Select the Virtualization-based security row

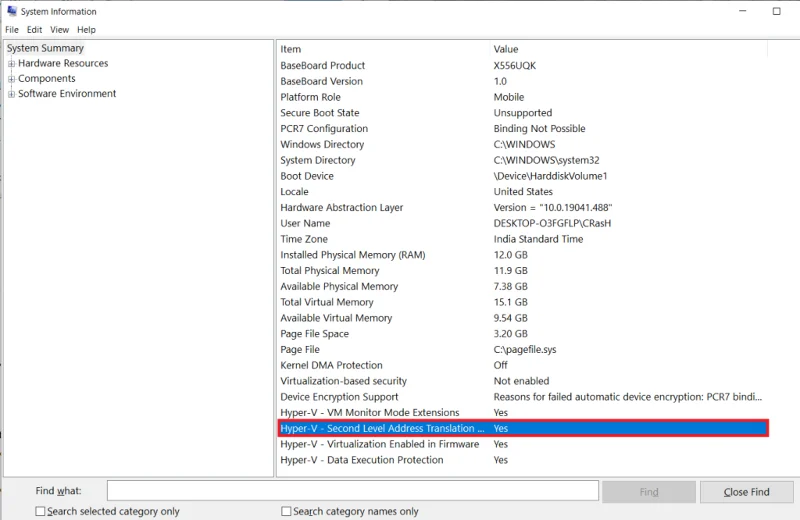523,381
